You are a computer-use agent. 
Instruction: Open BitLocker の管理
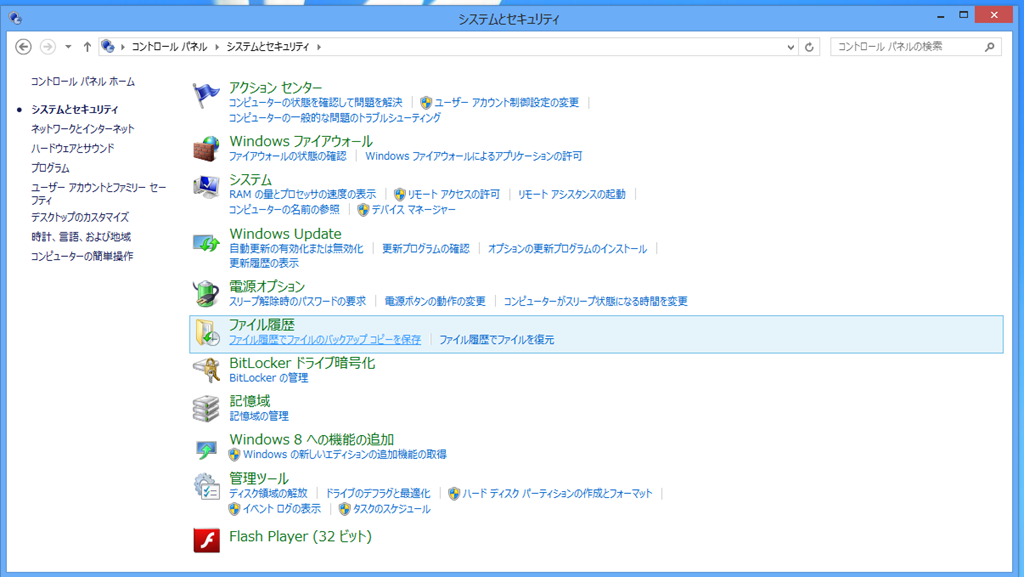point(268,378)
